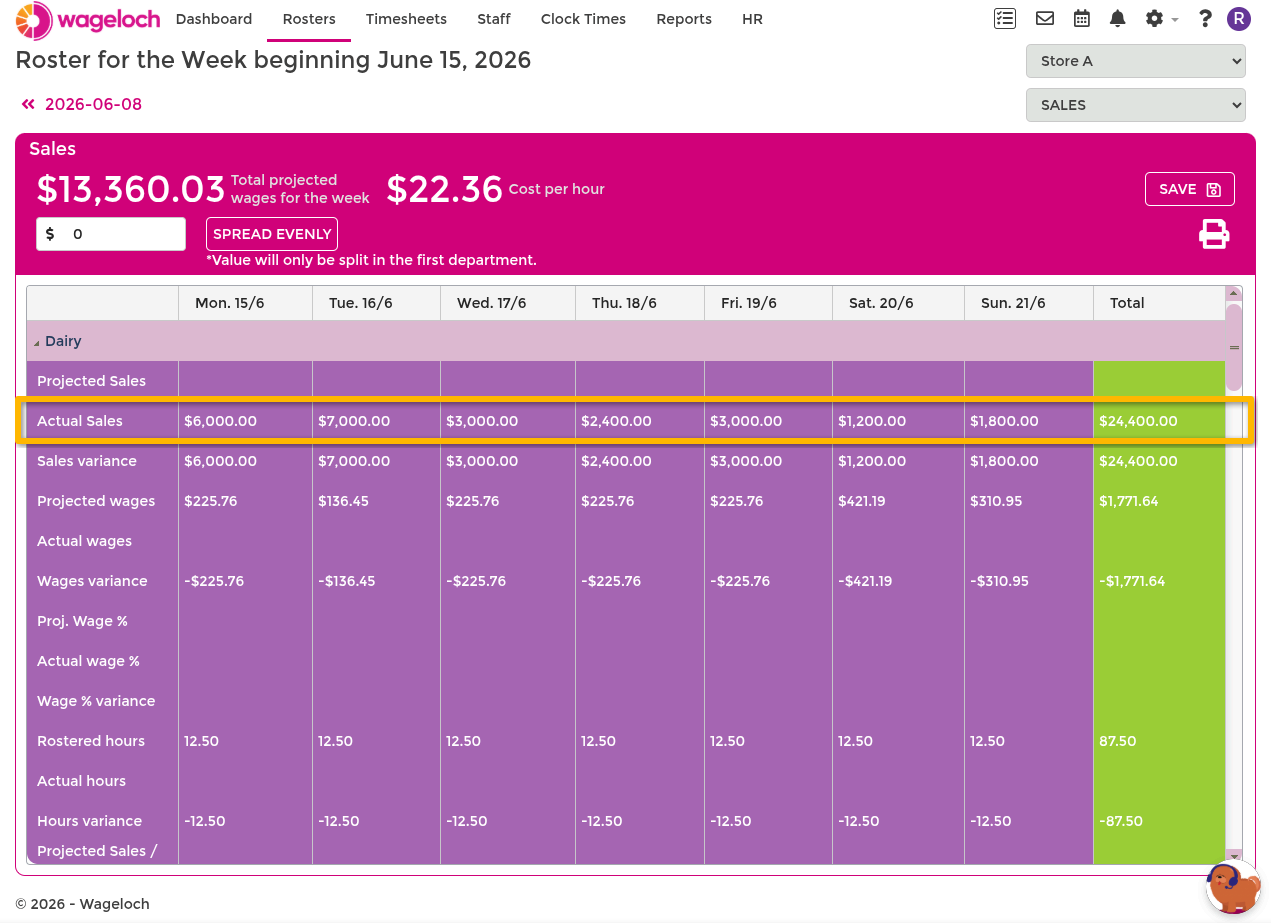Viewport: 1271px width, 923px height.
Task: Click the SPREAD EVENLY button
Action: 272,234
